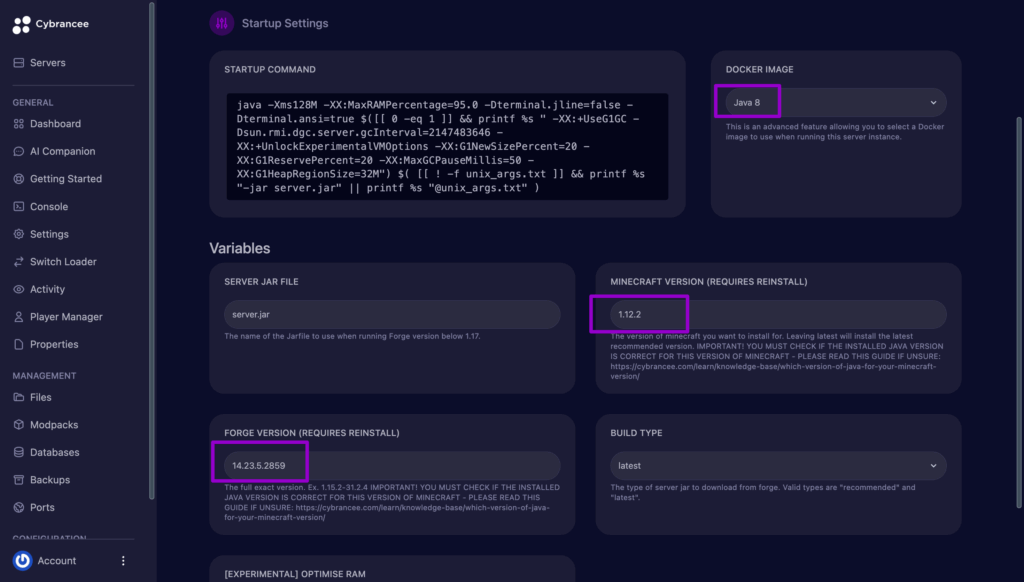1024x582 pixels.
Task: Click the Backups archive icon
Action: [x=18, y=479]
